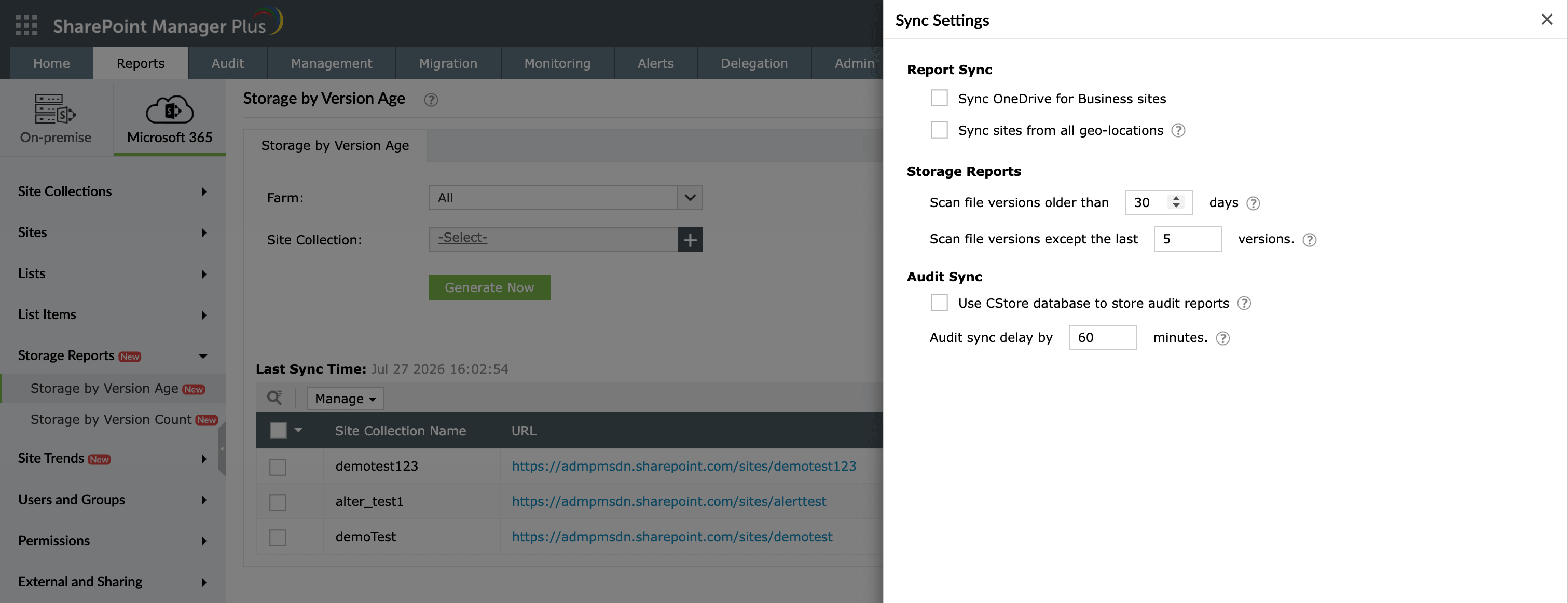Click the except the last versions field
The image size is (1568, 603).
pyautogui.click(x=1188, y=239)
